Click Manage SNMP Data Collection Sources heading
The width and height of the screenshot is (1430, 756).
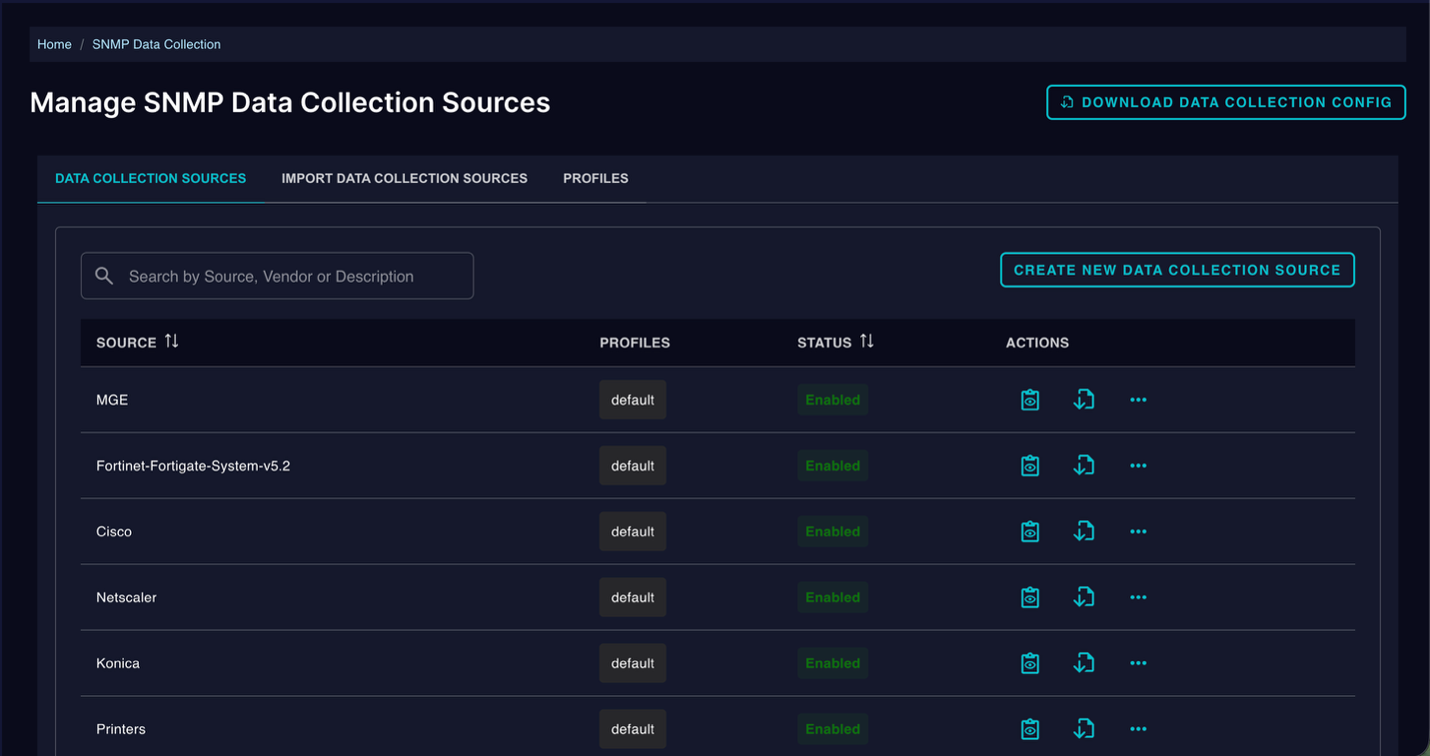tap(290, 103)
